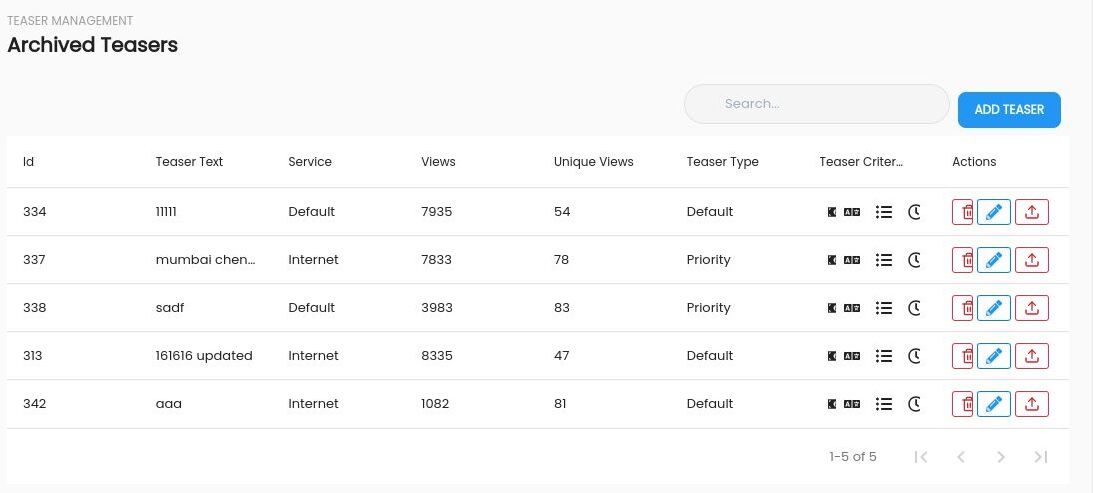Focus the Search input field
The width and height of the screenshot is (1093, 493).
pos(817,105)
